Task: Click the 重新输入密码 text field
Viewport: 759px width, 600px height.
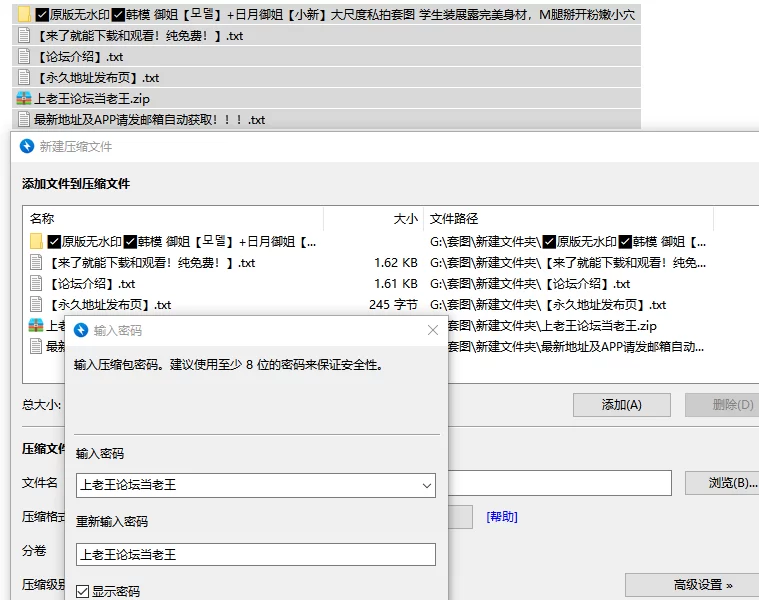Action: click(x=255, y=554)
